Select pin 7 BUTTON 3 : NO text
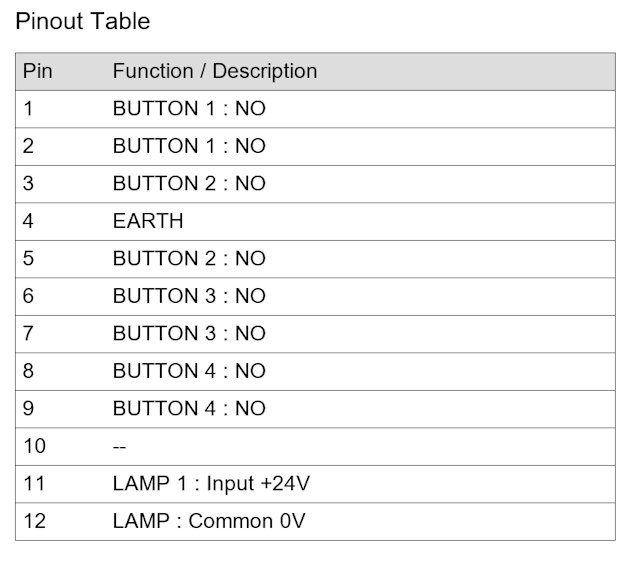The height and width of the screenshot is (570, 630). click(x=189, y=333)
